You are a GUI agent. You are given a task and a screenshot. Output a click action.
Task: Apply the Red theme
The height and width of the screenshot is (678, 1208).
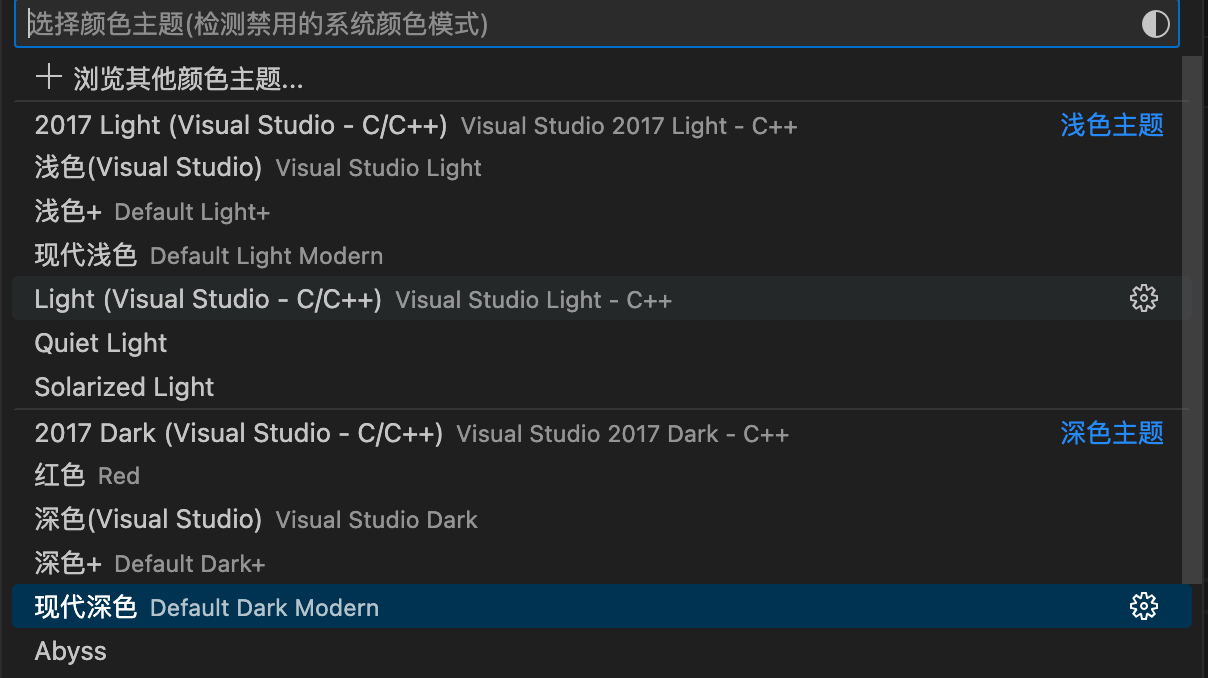pyautogui.click(x=60, y=476)
